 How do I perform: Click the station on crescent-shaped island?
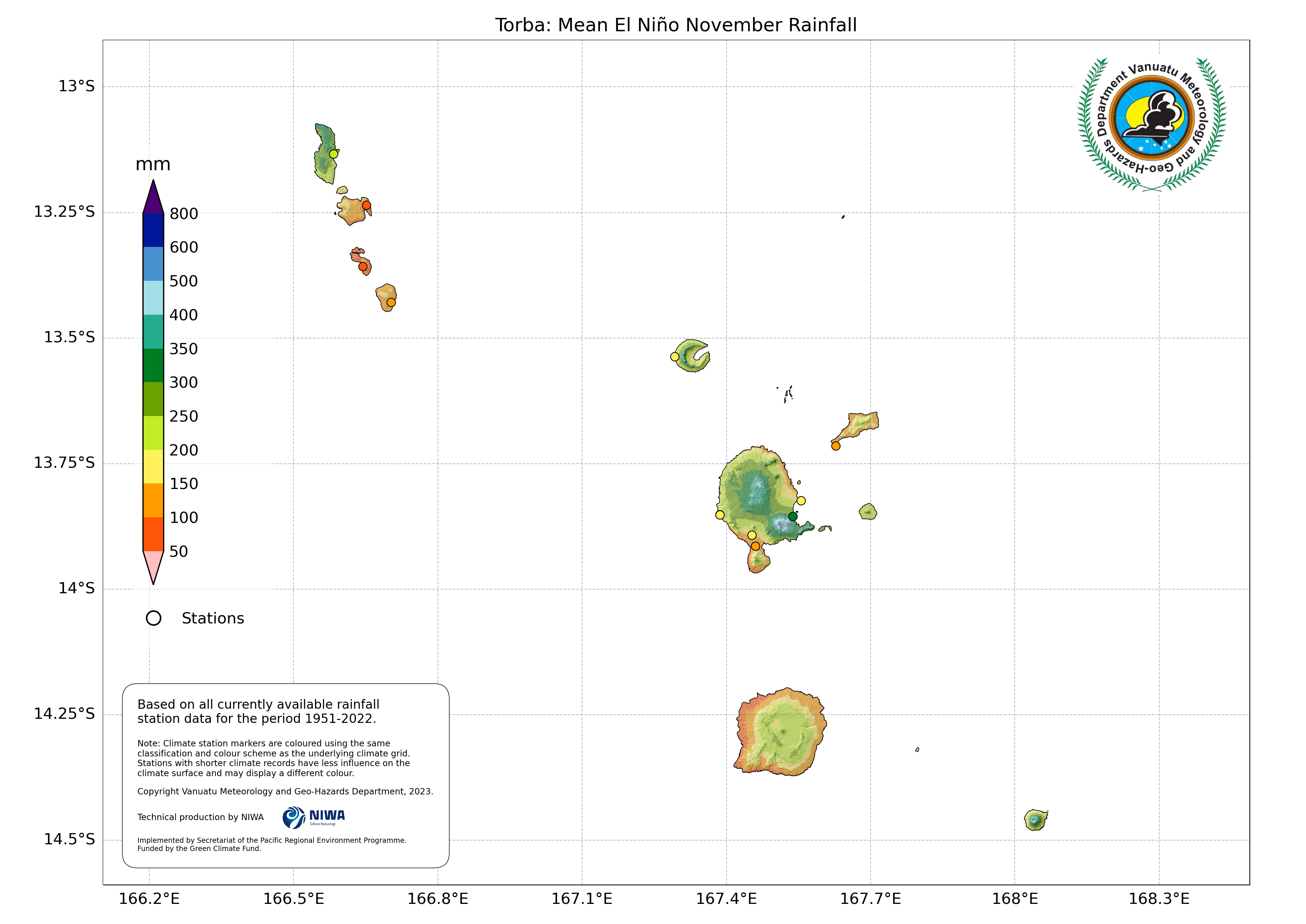675,357
